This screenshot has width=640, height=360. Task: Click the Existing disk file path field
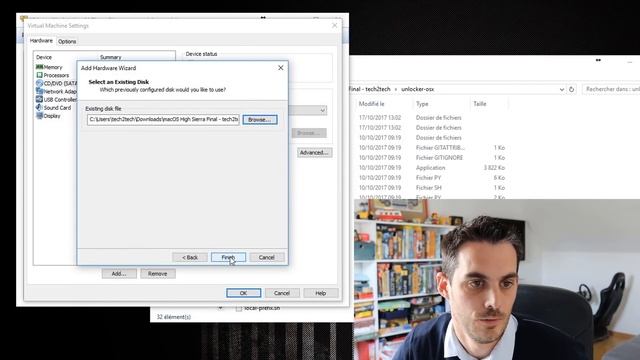coord(163,120)
